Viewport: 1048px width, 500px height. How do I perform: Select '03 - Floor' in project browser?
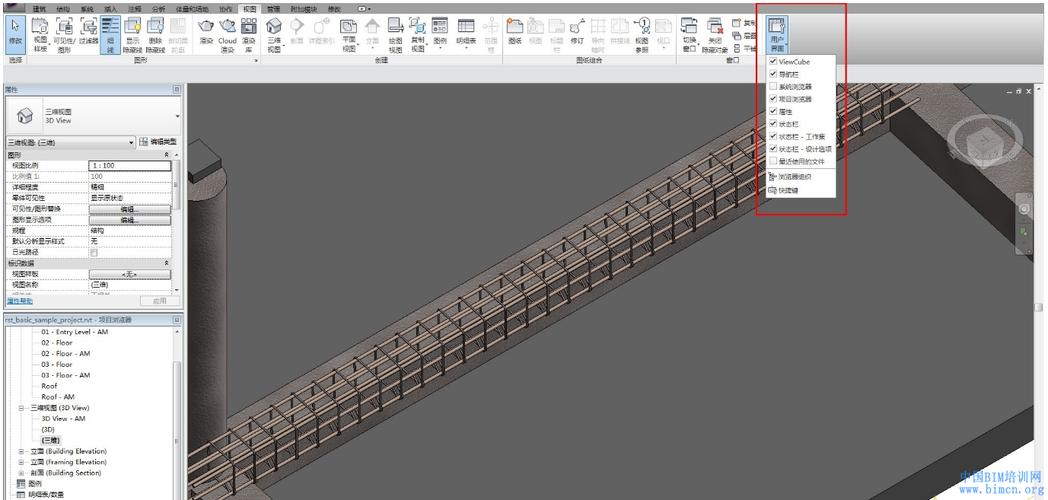57,364
